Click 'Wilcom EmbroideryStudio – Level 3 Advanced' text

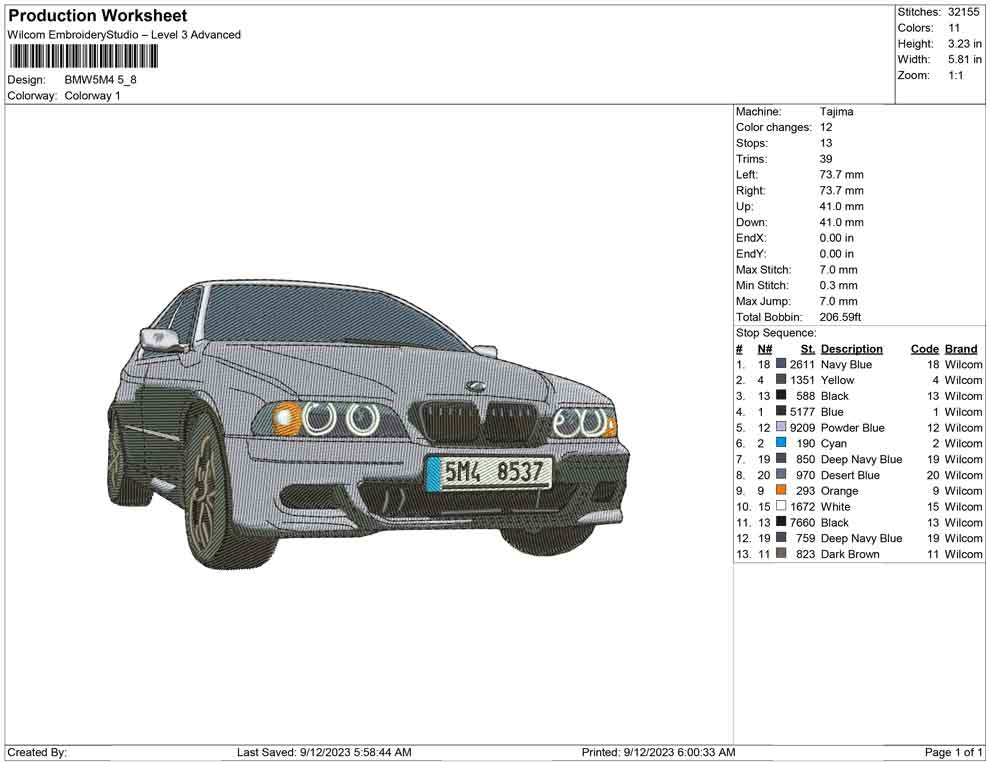[x=124, y=35]
